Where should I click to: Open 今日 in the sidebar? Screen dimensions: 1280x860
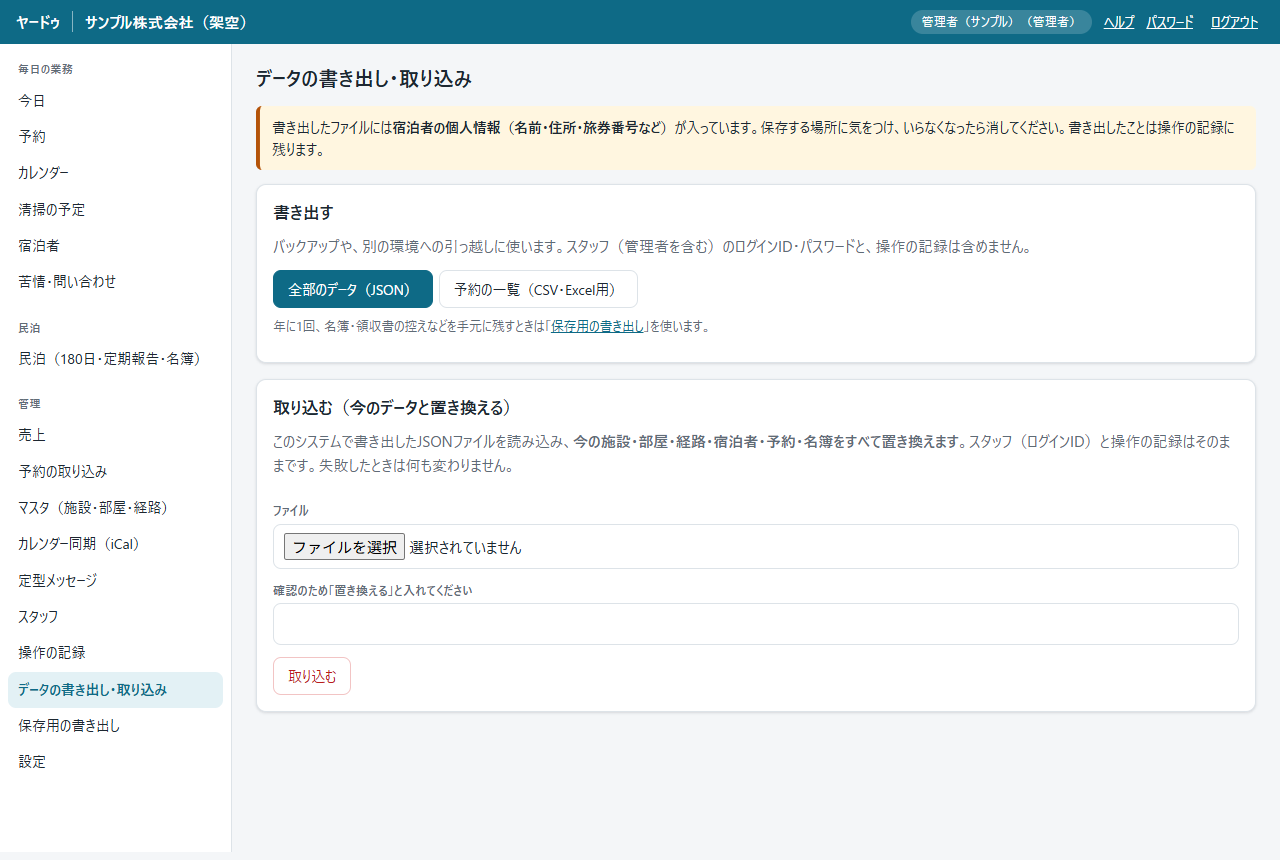115,101
